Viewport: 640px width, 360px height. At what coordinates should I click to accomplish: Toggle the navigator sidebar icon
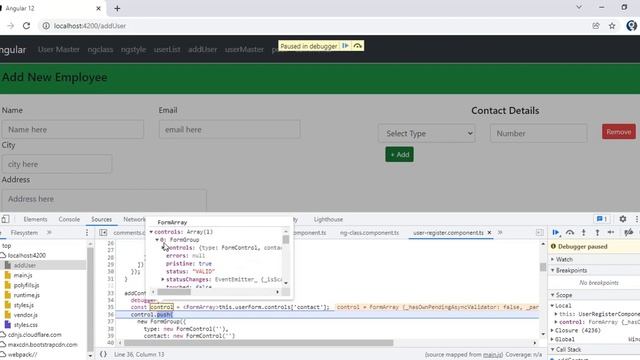103,232
